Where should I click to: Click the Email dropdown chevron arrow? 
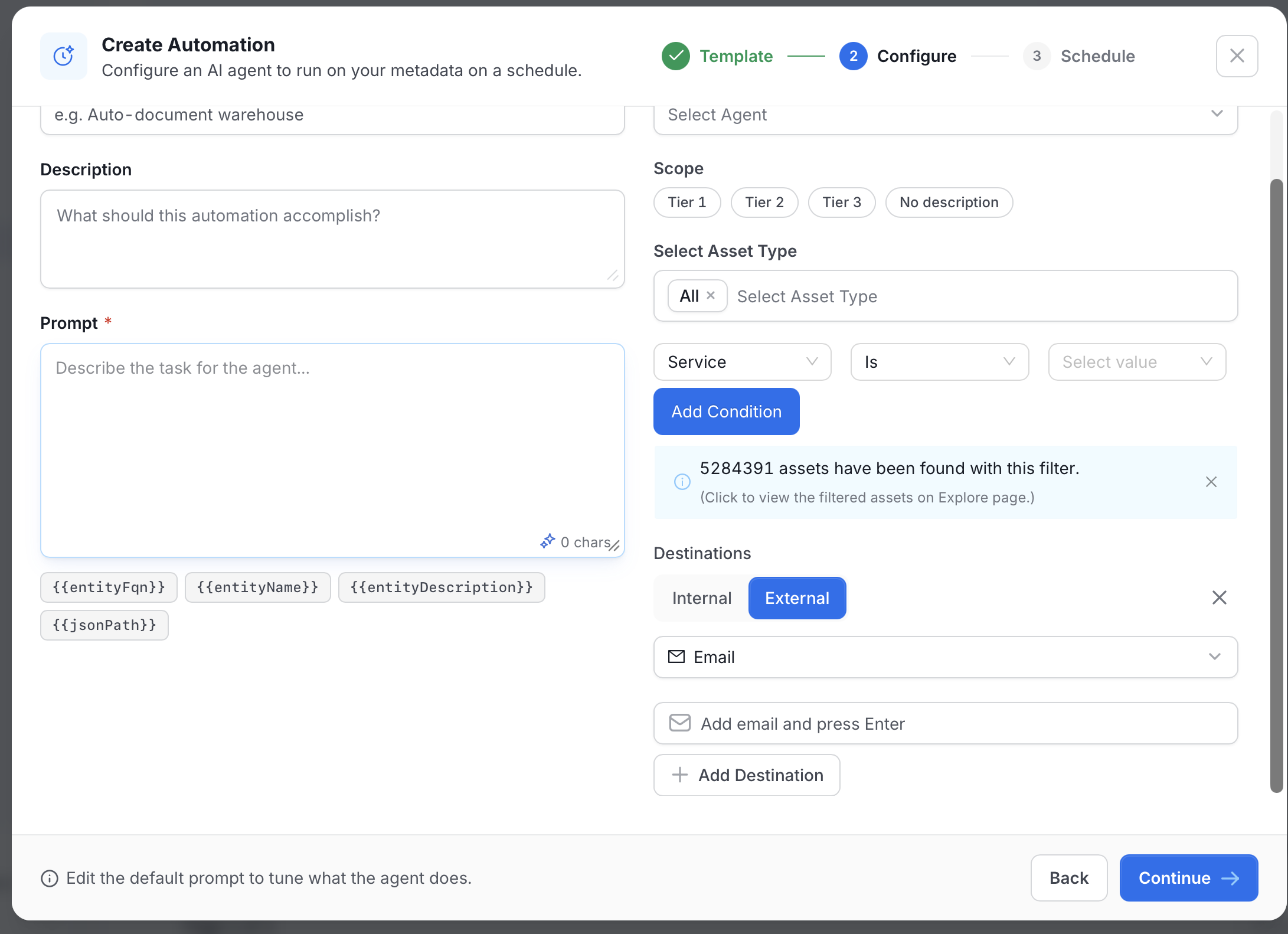tap(1215, 657)
